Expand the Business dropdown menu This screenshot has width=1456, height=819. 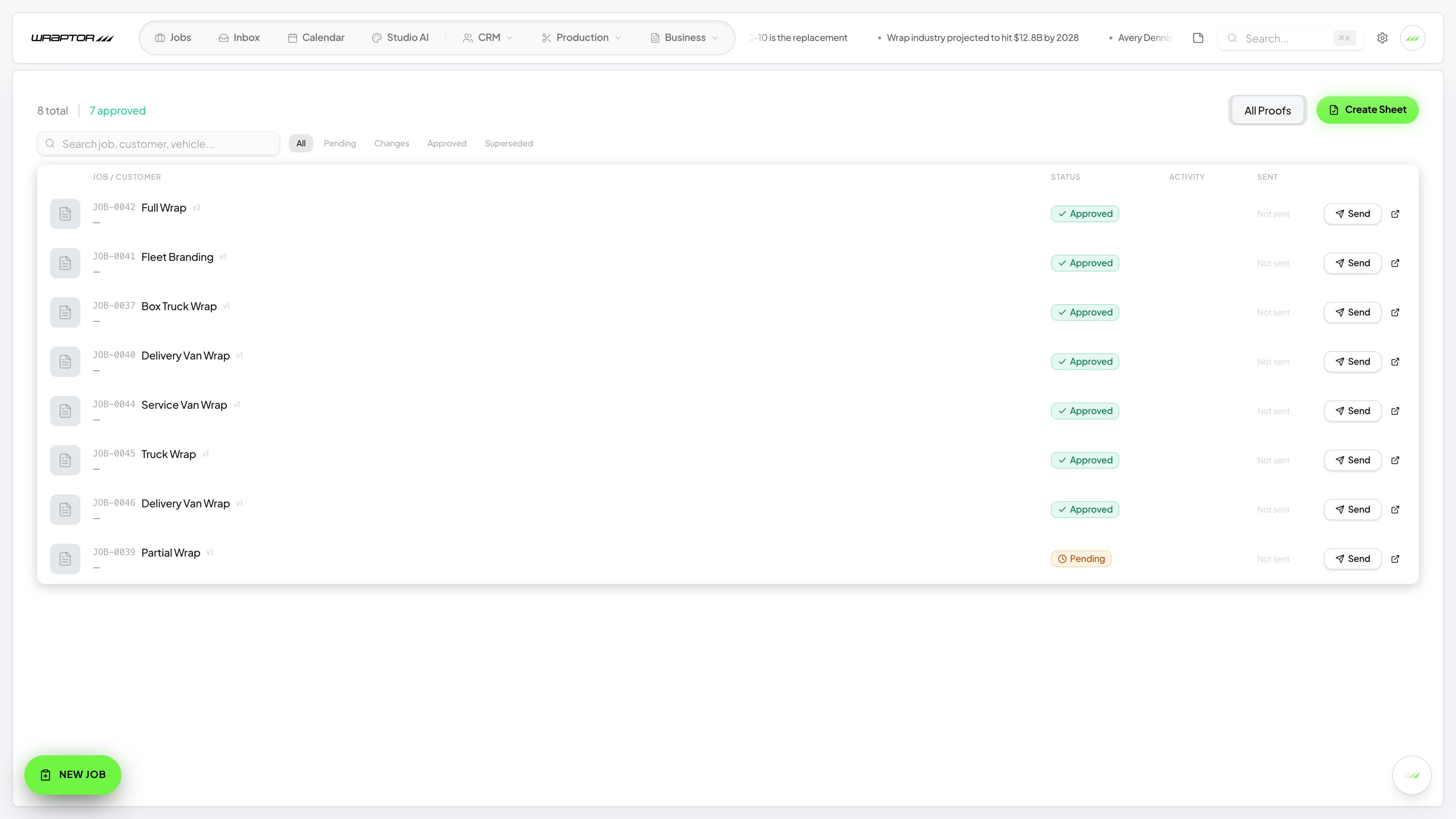pos(684,38)
